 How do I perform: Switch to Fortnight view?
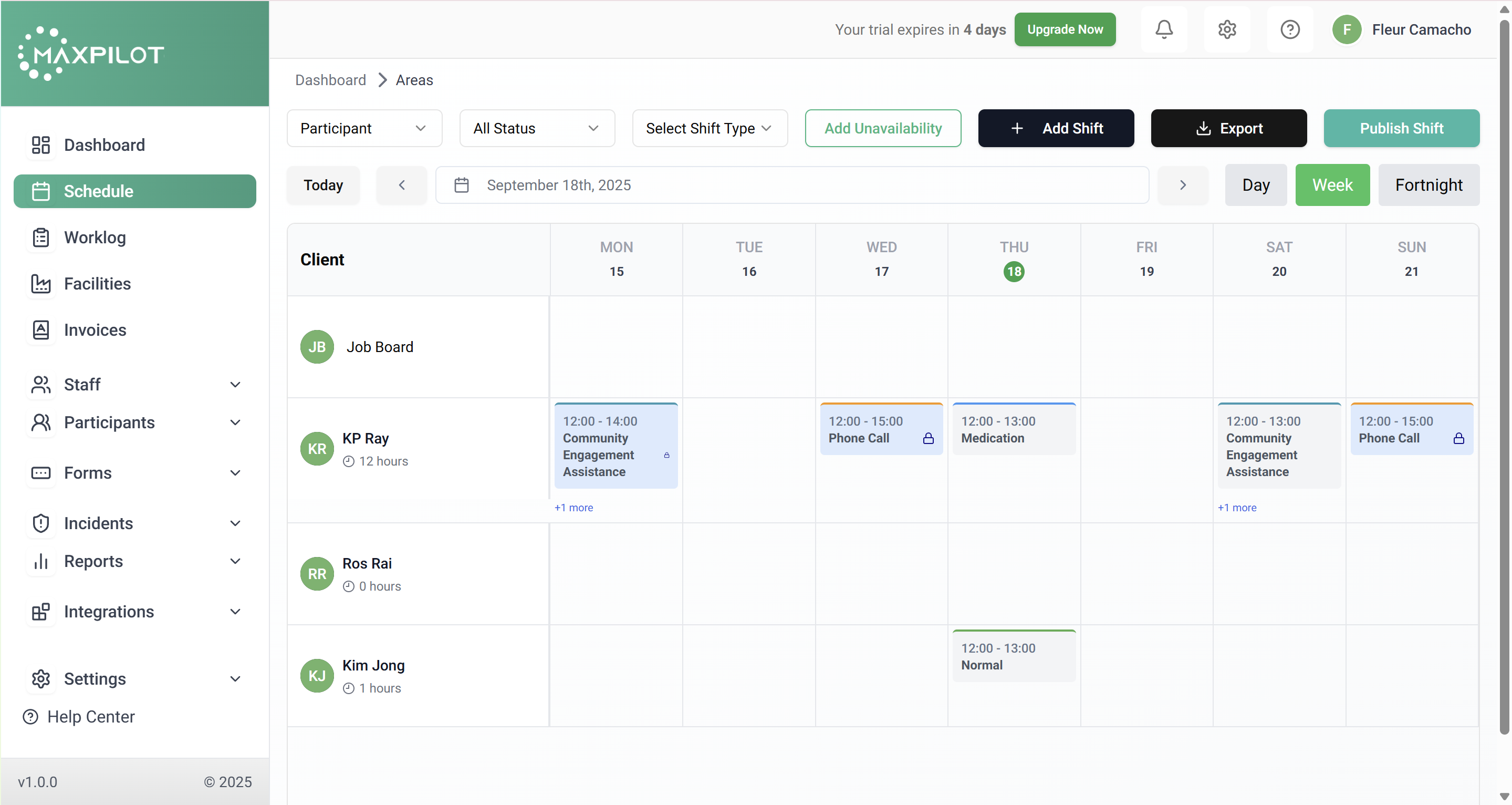1428,185
